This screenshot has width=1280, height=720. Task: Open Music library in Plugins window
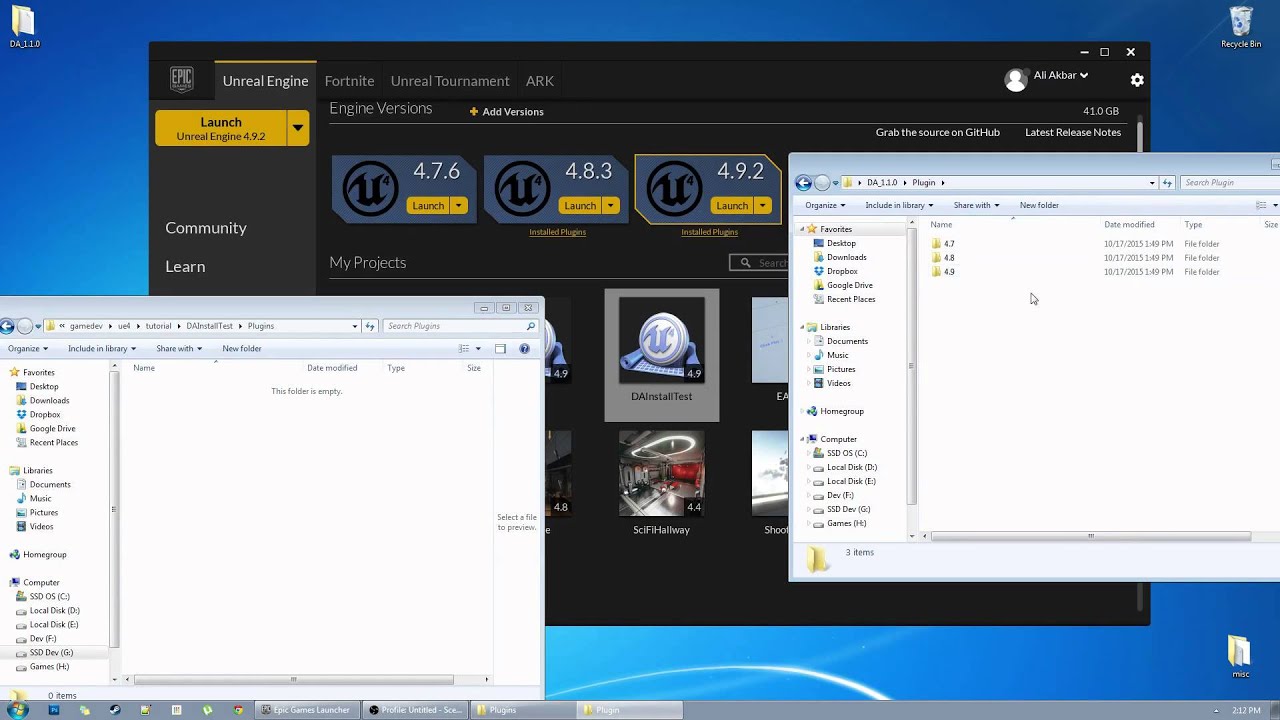point(34,498)
